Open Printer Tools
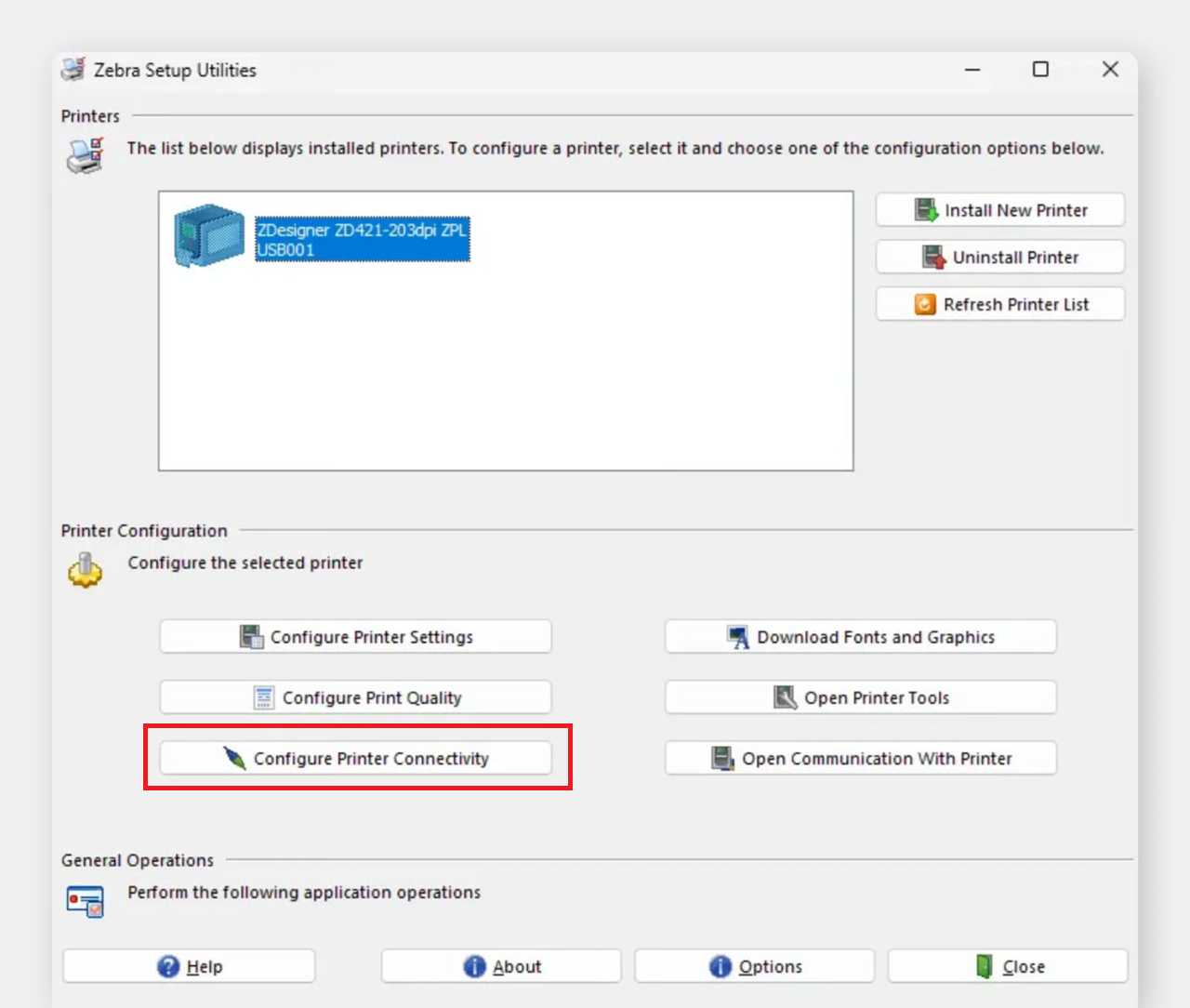Image resolution: width=1190 pixels, height=1008 pixels. pos(860,698)
